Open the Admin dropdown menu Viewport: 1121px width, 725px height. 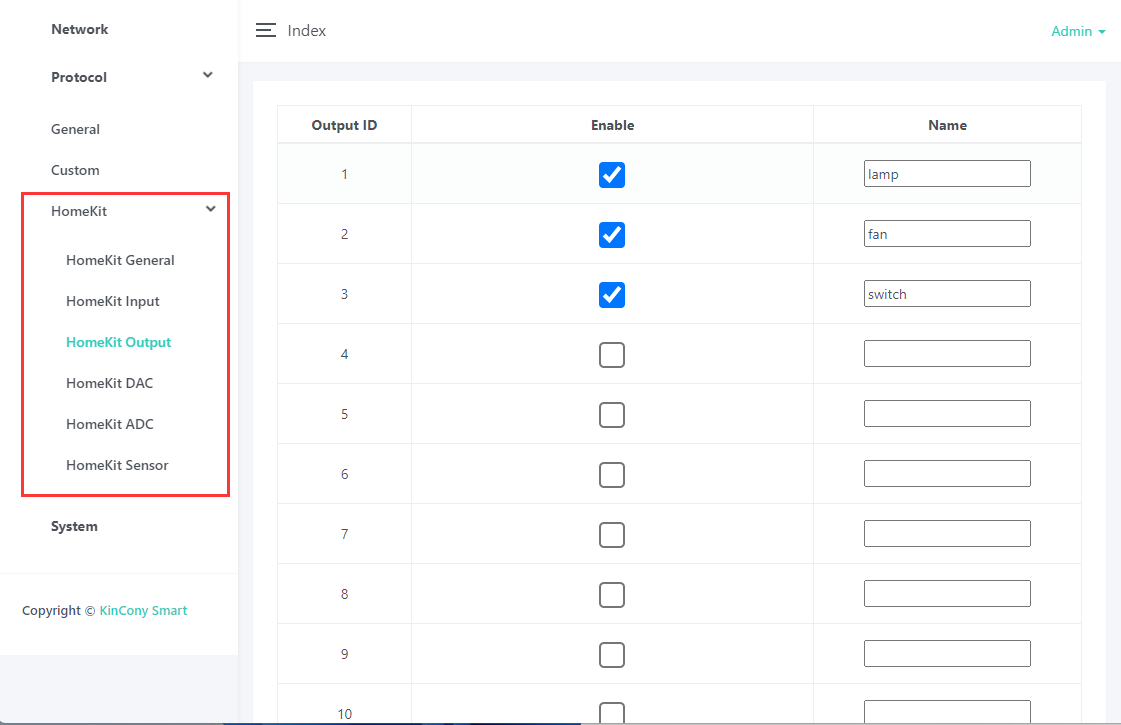(1077, 31)
